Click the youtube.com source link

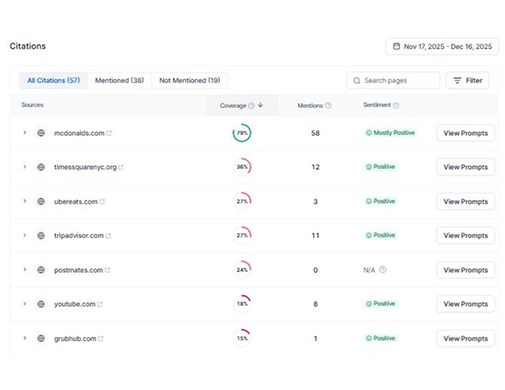tap(75, 304)
